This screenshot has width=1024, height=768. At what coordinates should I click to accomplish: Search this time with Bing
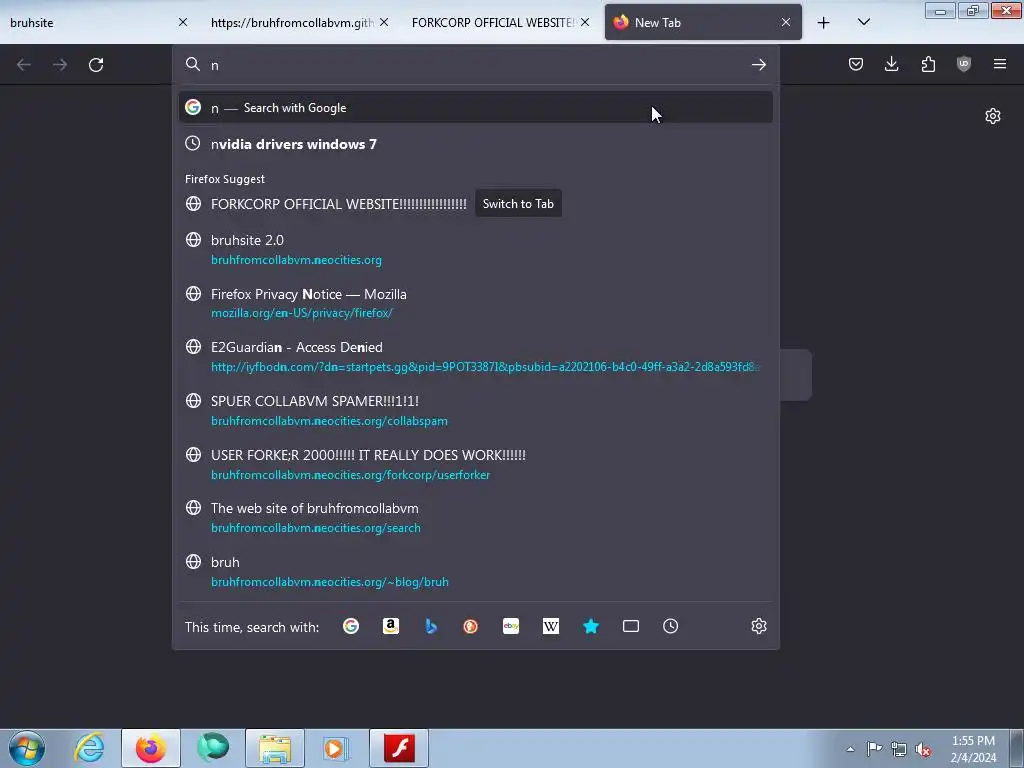tap(431, 626)
